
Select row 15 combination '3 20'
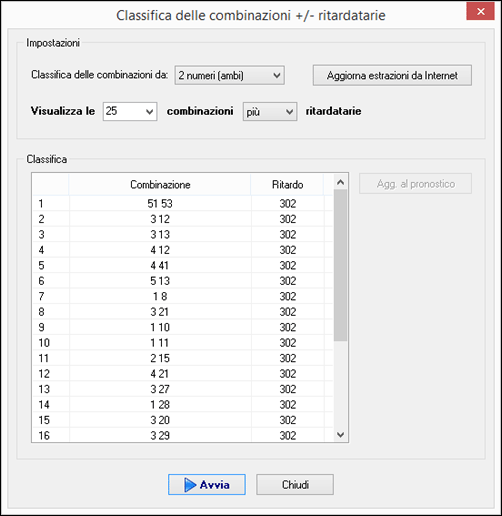click(160, 420)
